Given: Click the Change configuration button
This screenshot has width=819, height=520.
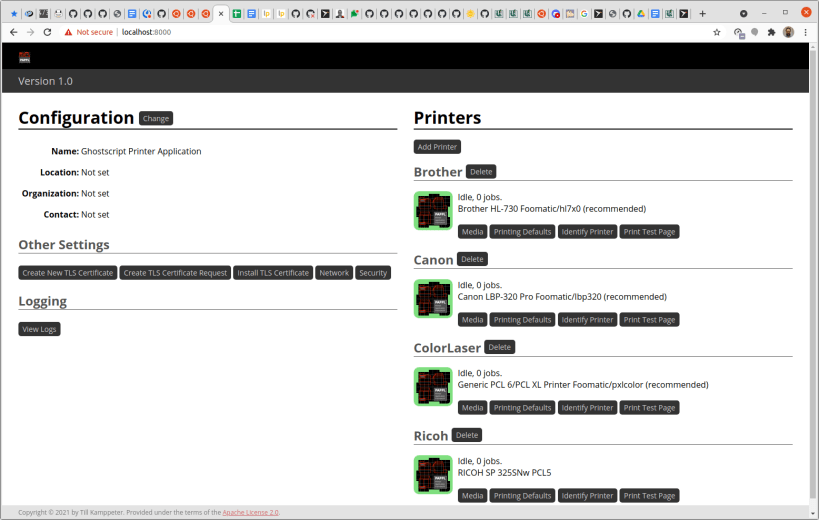Looking at the screenshot, I should pos(156,119).
